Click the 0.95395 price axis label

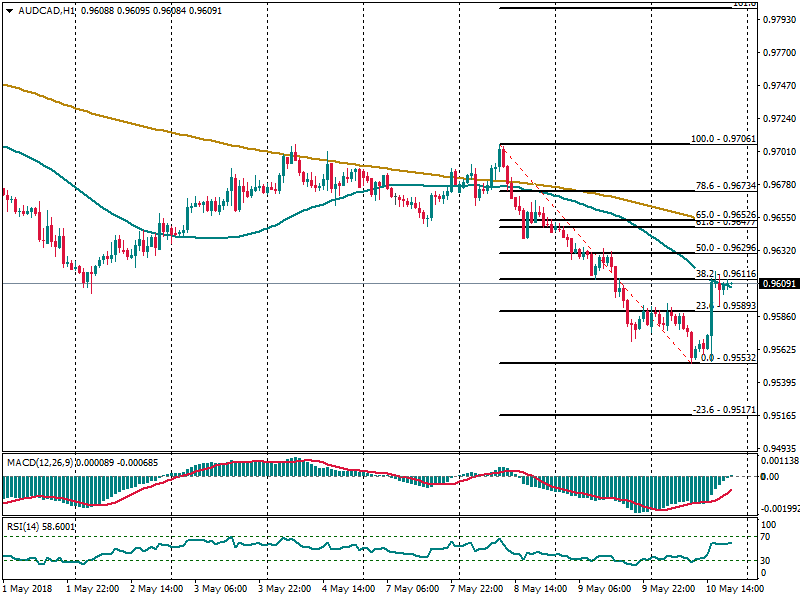click(x=777, y=383)
